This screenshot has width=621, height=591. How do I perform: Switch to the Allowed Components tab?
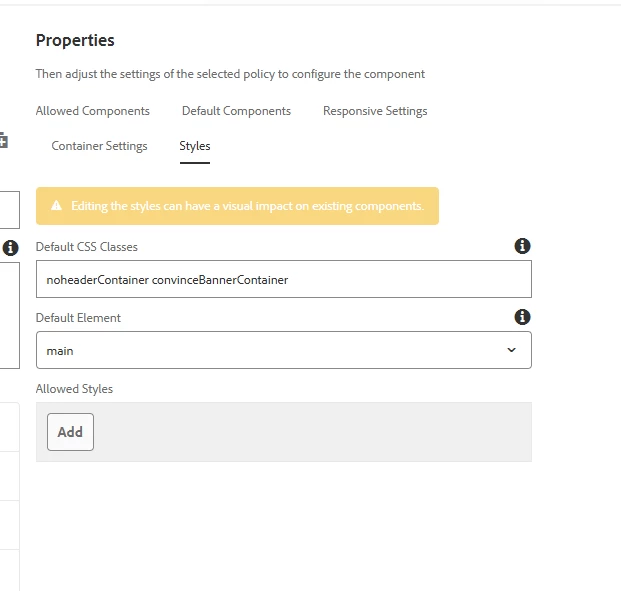tap(92, 111)
